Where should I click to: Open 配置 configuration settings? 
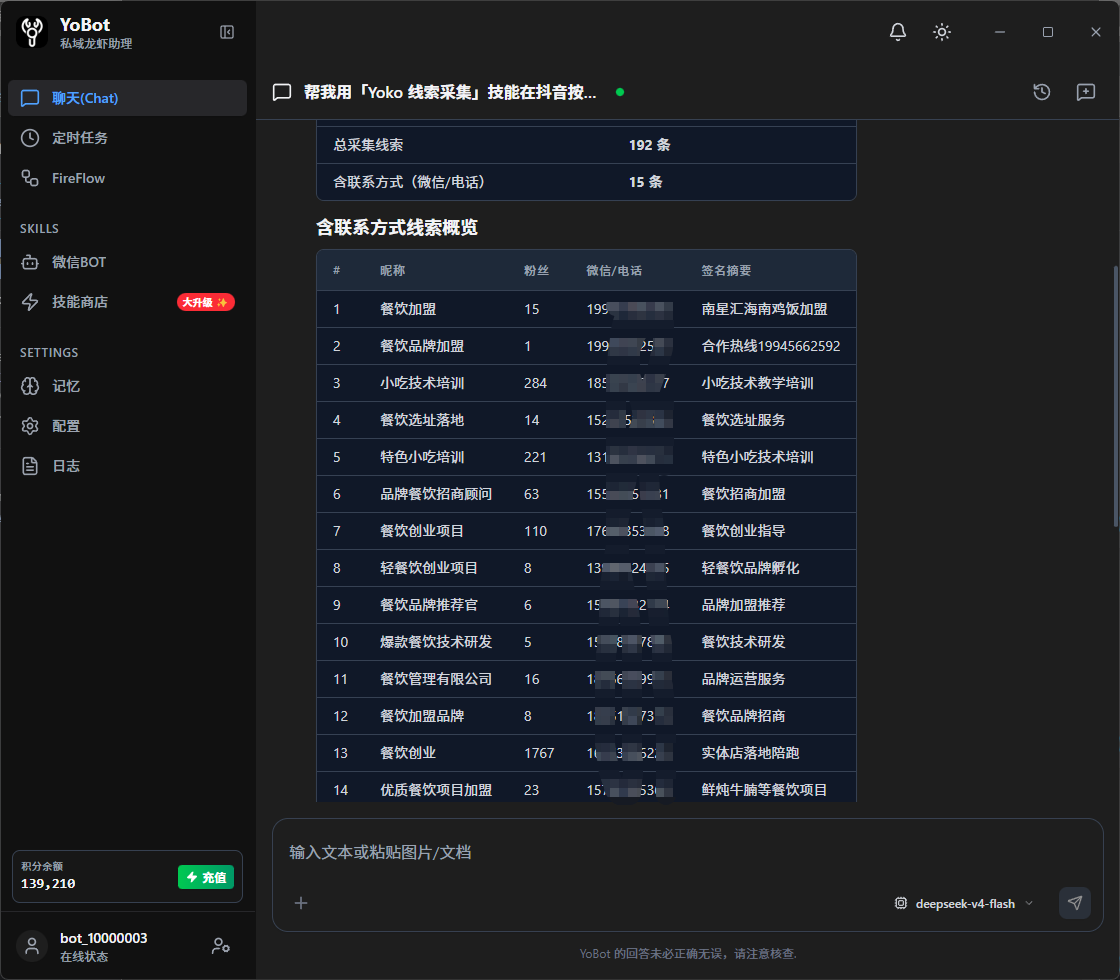(x=127, y=426)
